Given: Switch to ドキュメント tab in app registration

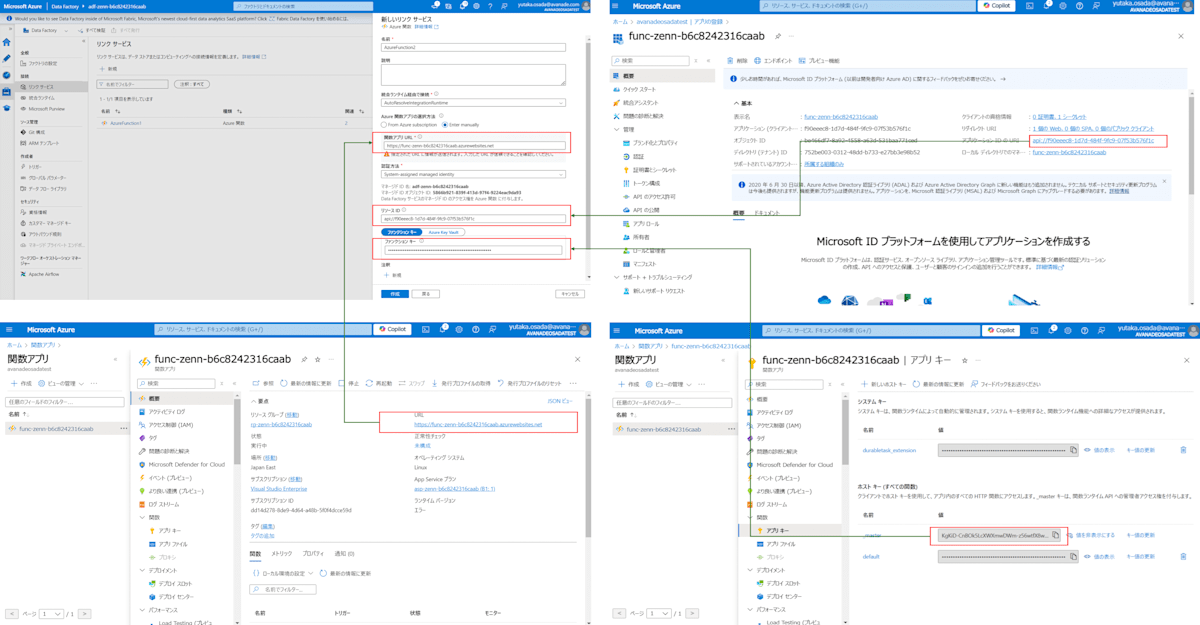Looking at the screenshot, I should [x=768, y=213].
